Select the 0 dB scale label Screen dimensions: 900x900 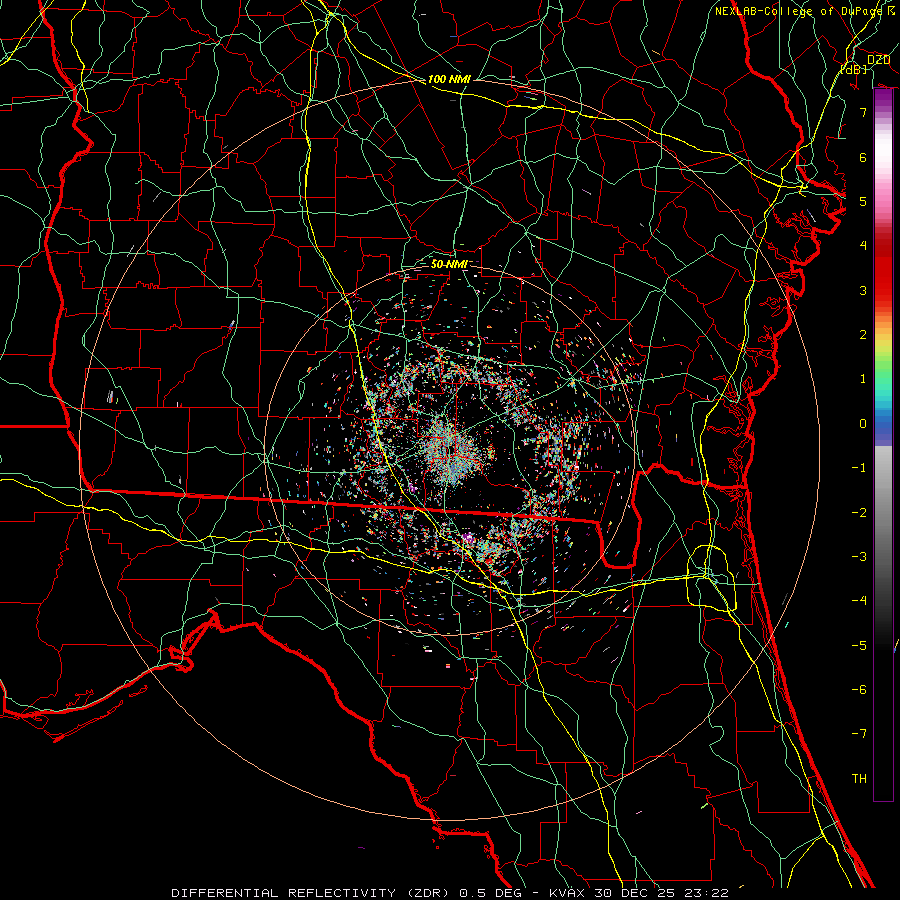pos(863,424)
